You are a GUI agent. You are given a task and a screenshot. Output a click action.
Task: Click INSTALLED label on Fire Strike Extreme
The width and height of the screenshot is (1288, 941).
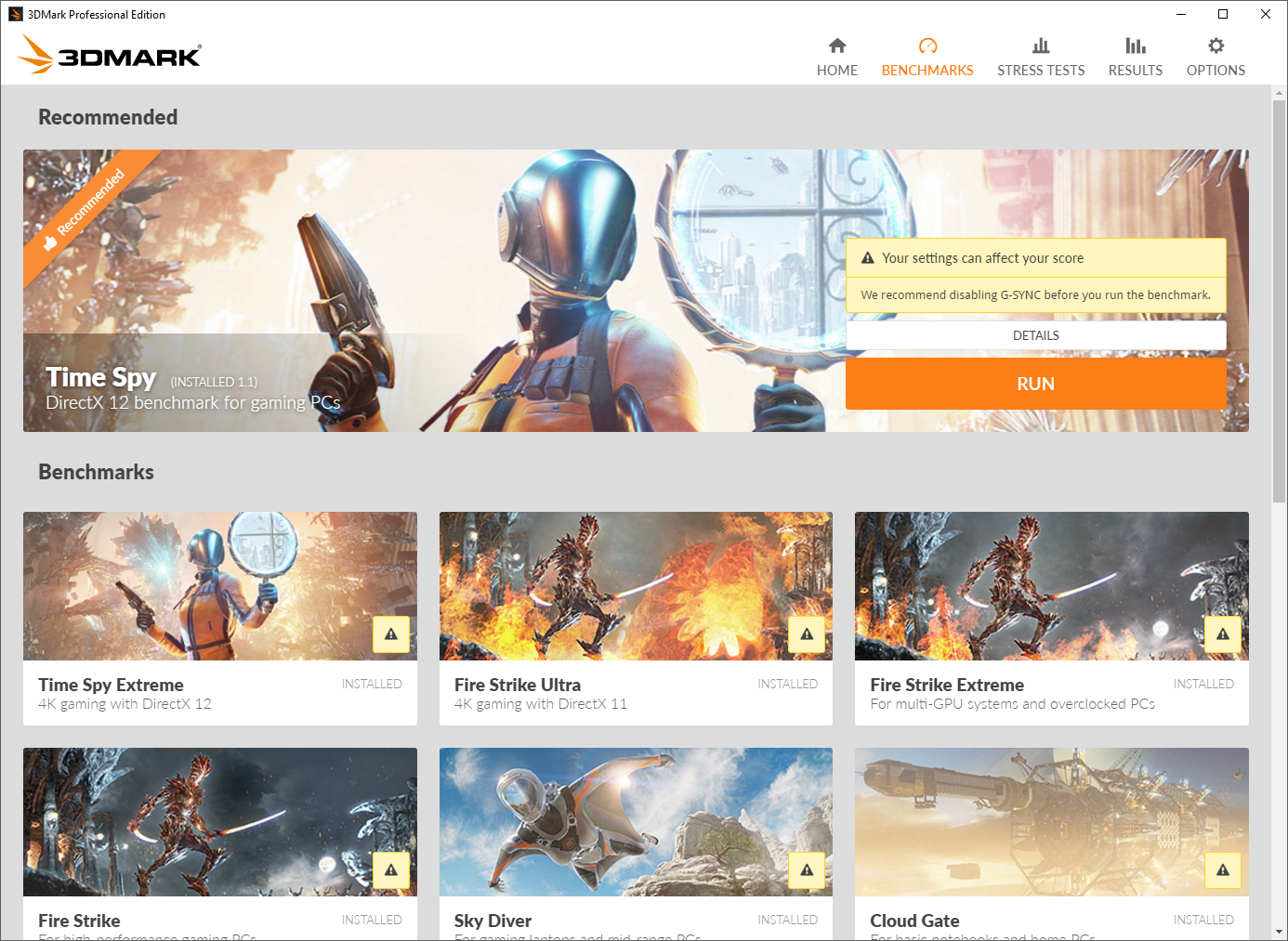point(1203,684)
